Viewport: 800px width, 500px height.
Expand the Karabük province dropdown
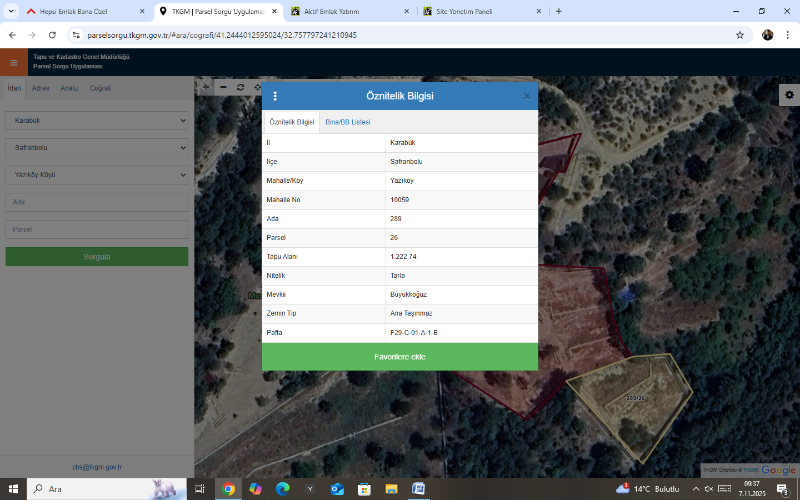(96, 120)
